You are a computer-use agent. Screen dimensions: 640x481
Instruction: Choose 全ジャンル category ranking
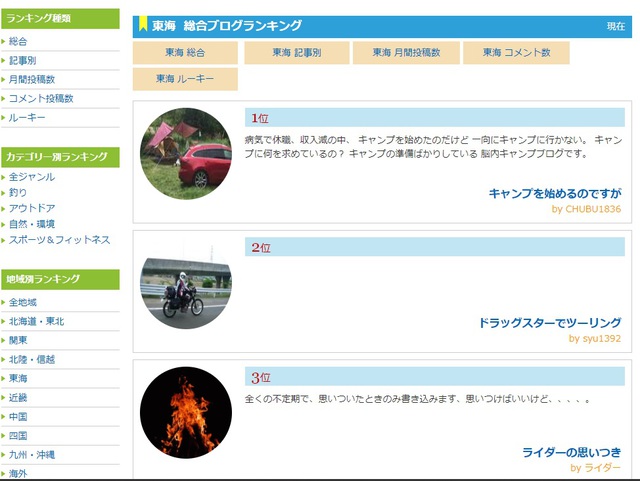[x=32, y=177]
